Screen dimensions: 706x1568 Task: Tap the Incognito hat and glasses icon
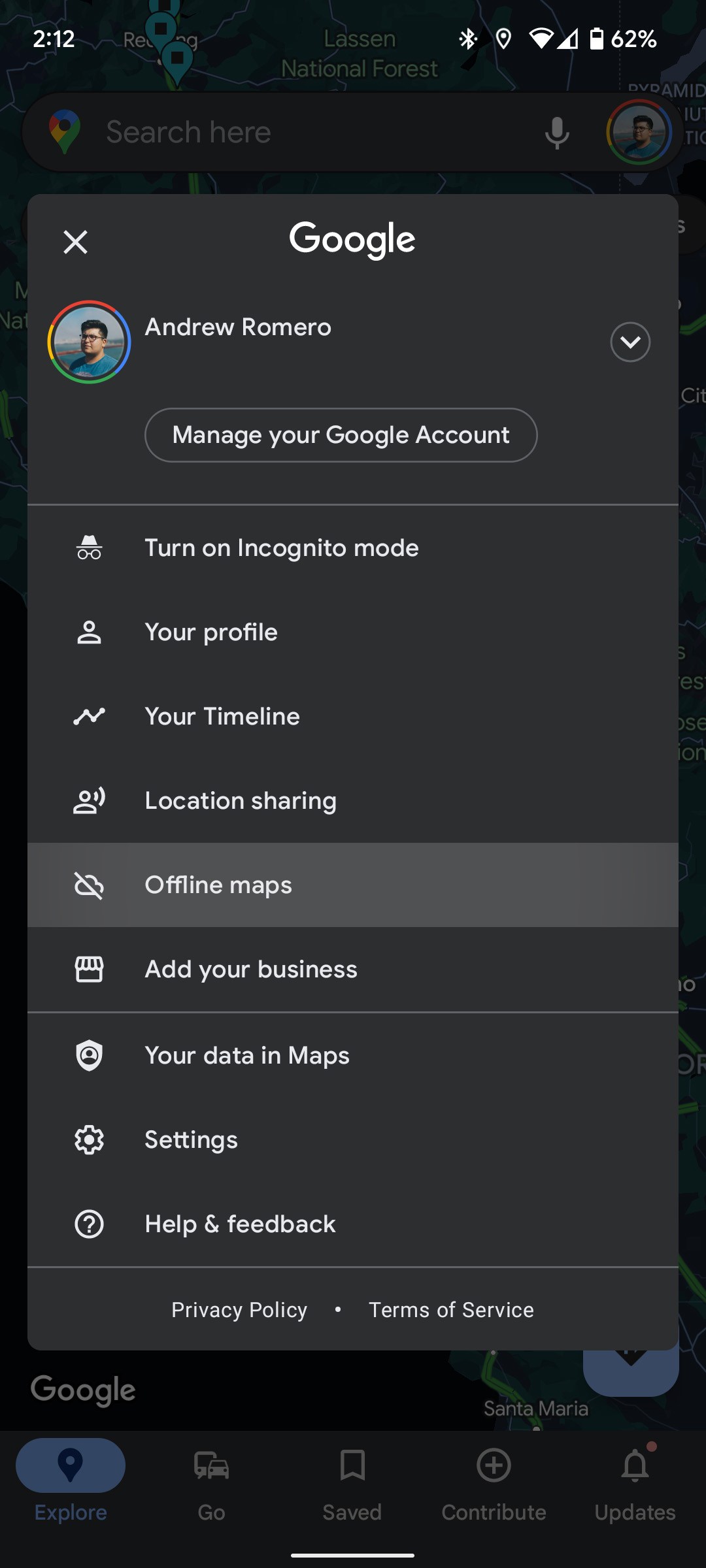pos(89,547)
